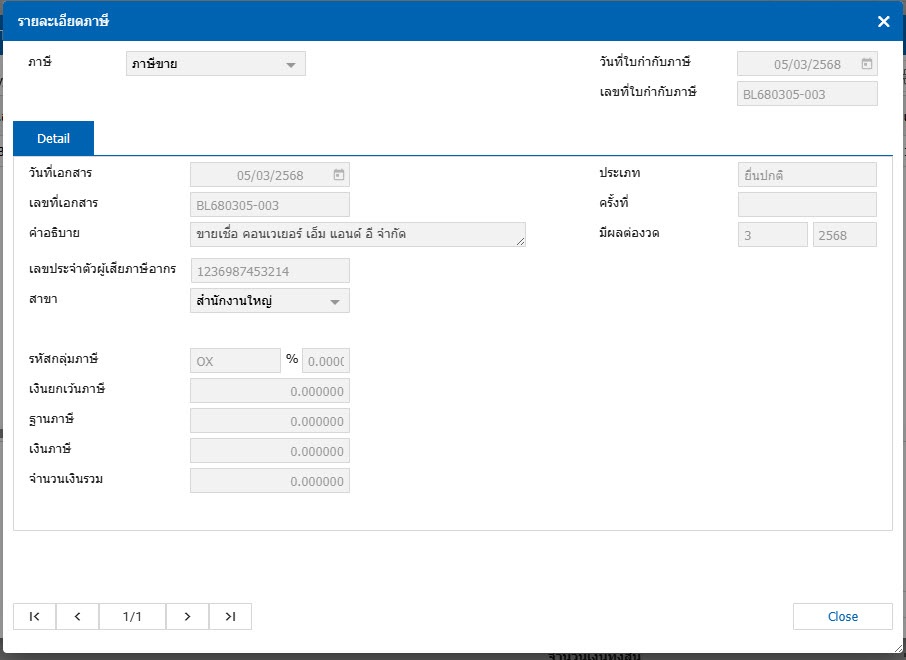Screen dimensions: 906x660
Task: Close dialog with X icon
Action: [x=883, y=21]
